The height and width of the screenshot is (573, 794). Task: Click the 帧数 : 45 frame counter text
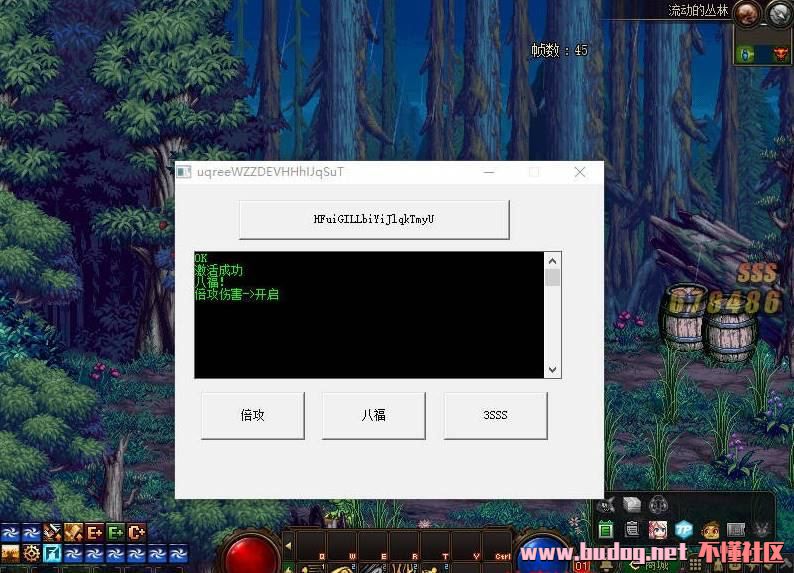click(560, 50)
